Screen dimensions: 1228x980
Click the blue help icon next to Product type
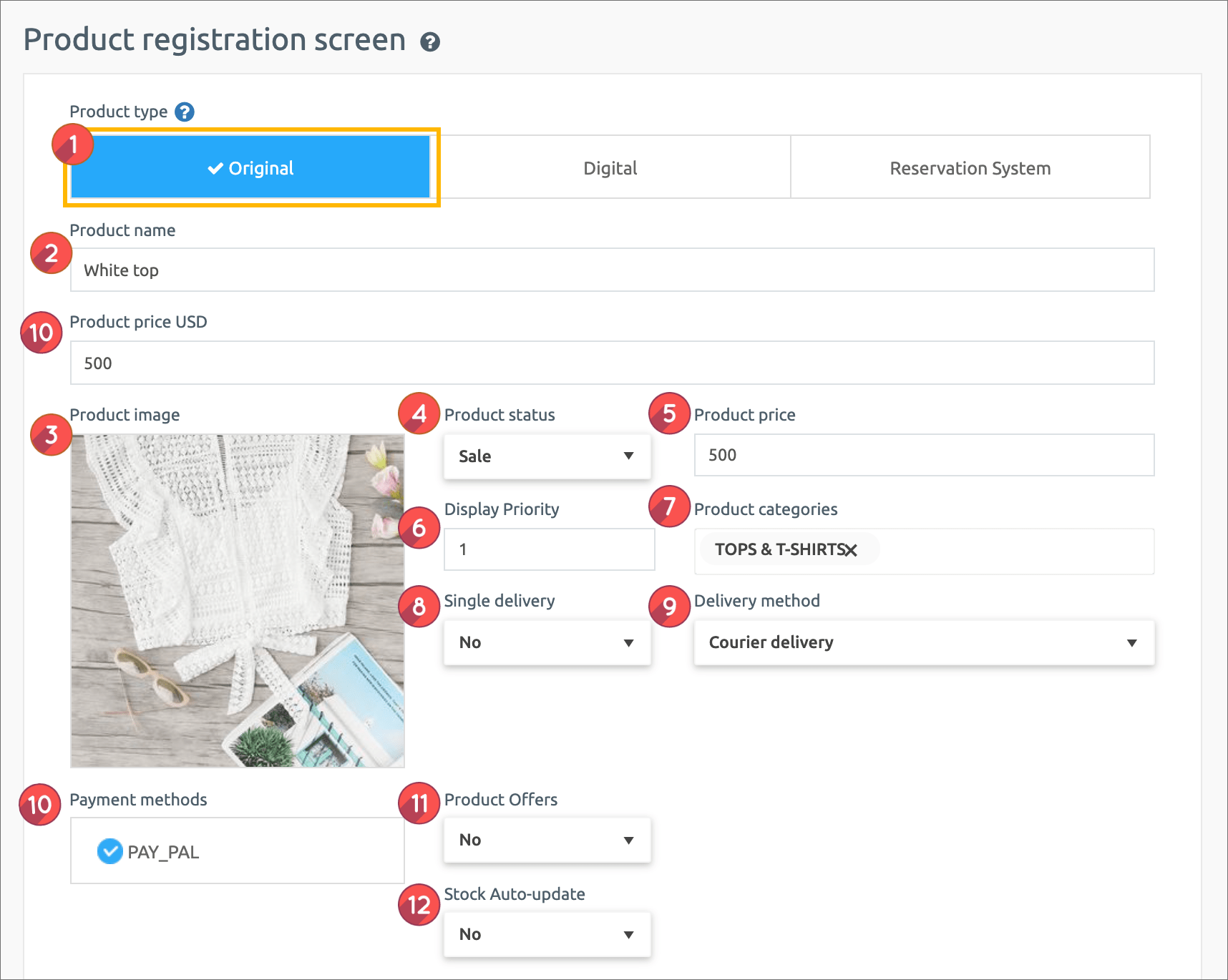click(184, 112)
